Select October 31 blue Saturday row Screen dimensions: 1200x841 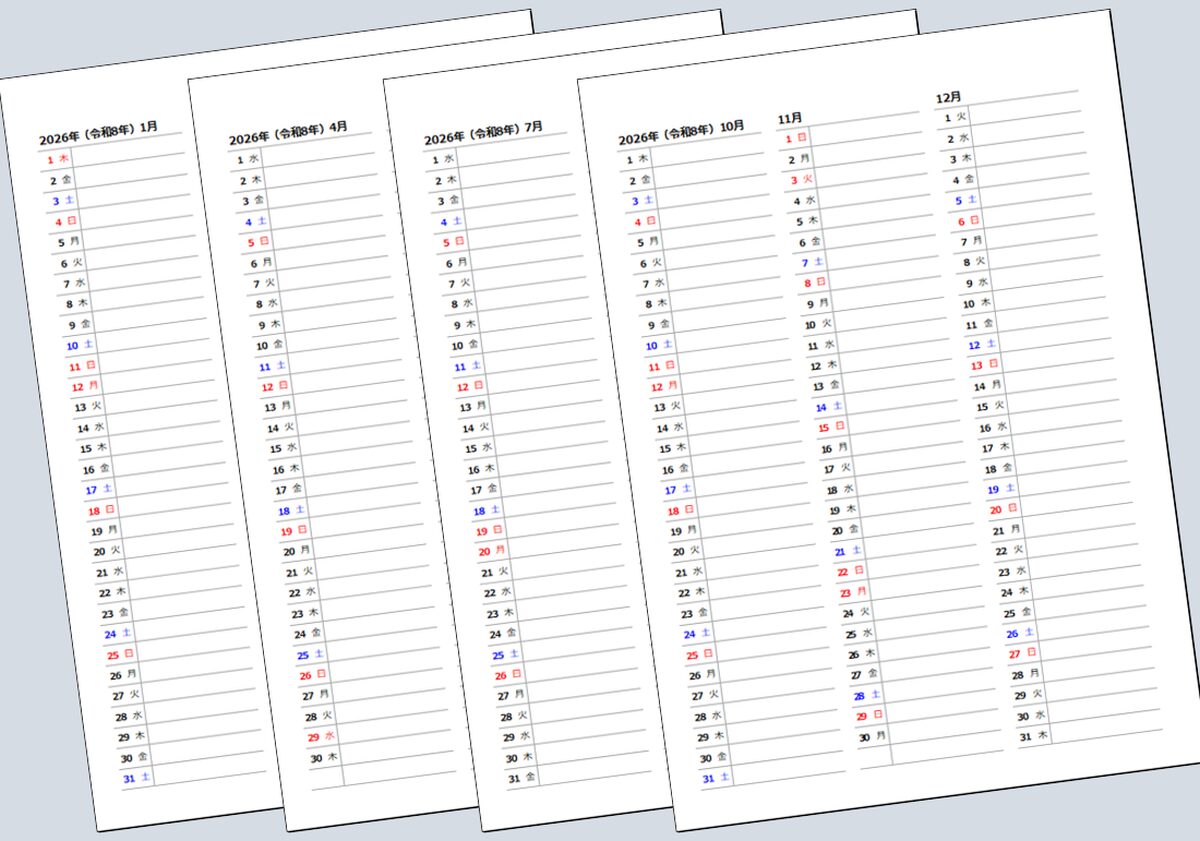[x=714, y=778]
